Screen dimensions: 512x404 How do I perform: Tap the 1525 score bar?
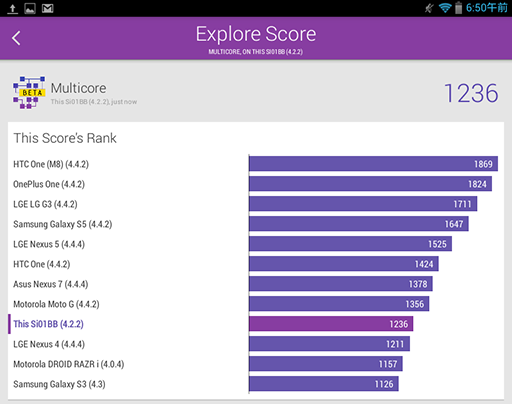pyautogui.click(x=351, y=244)
